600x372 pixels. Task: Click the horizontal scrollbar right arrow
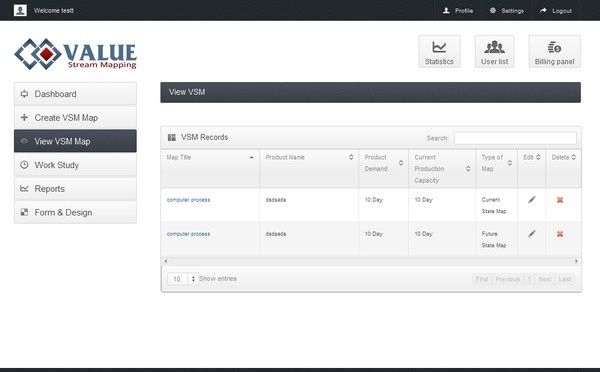pyautogui.click(x=576, y=261)
